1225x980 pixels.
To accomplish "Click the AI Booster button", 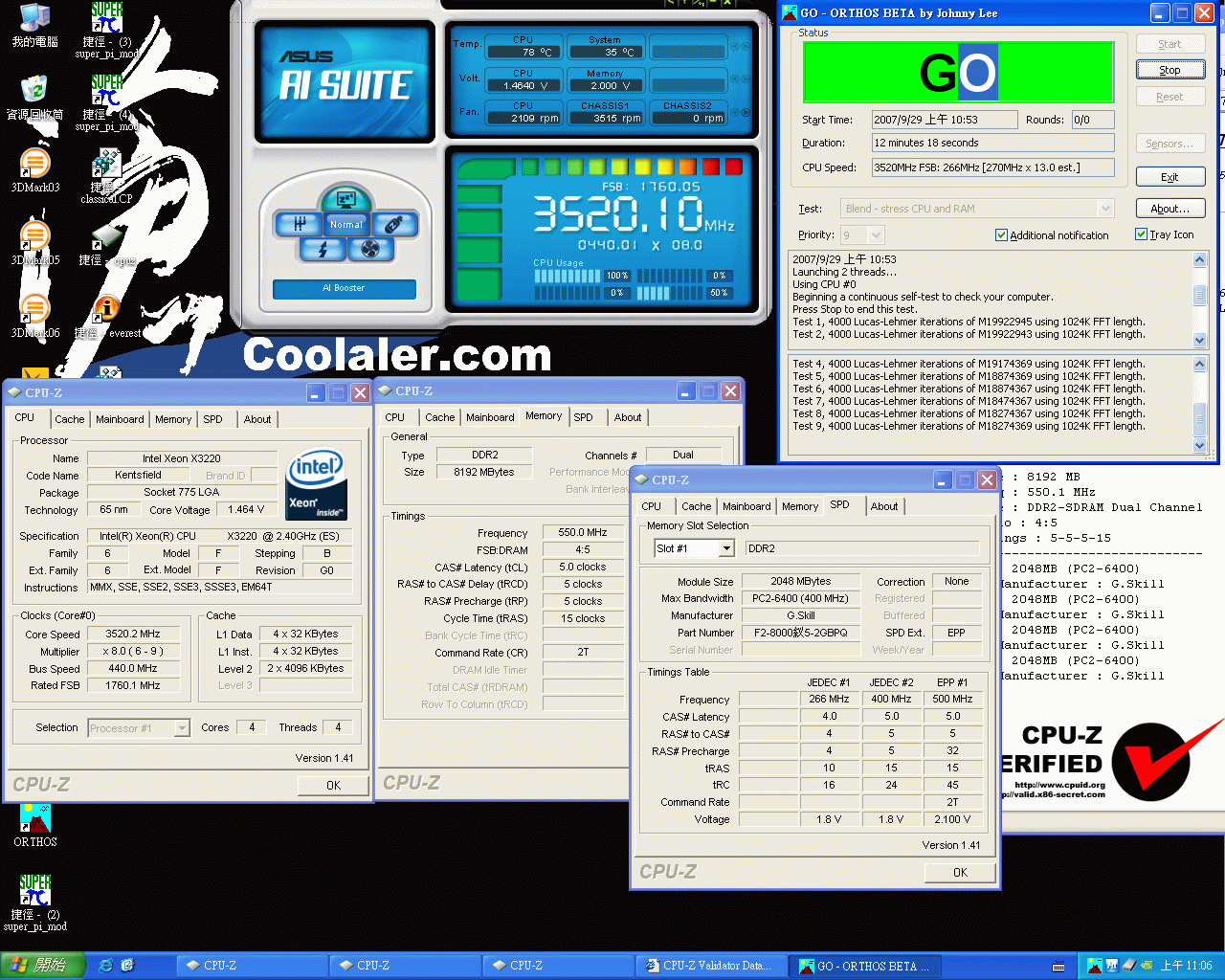I will click(x=345, y=288).
